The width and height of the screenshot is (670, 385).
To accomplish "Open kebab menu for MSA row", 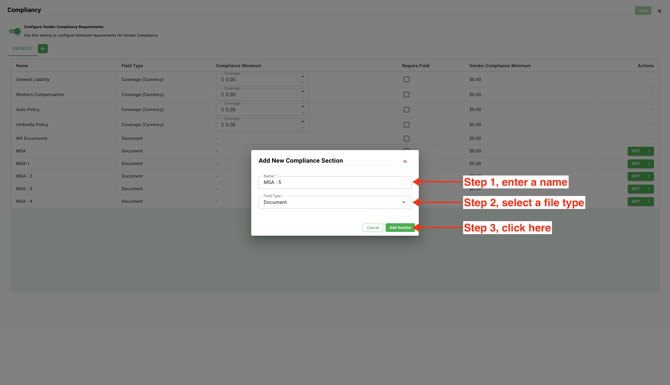I will click(x=649, y=151).
